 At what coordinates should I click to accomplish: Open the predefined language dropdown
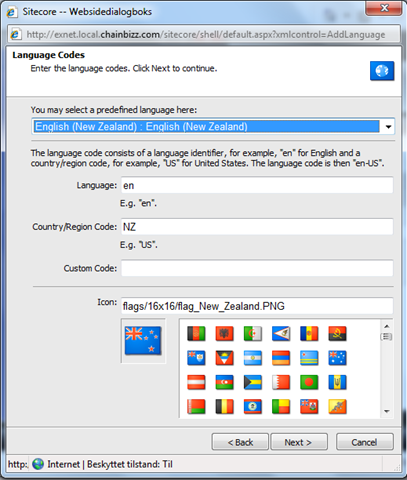[213, 126]
